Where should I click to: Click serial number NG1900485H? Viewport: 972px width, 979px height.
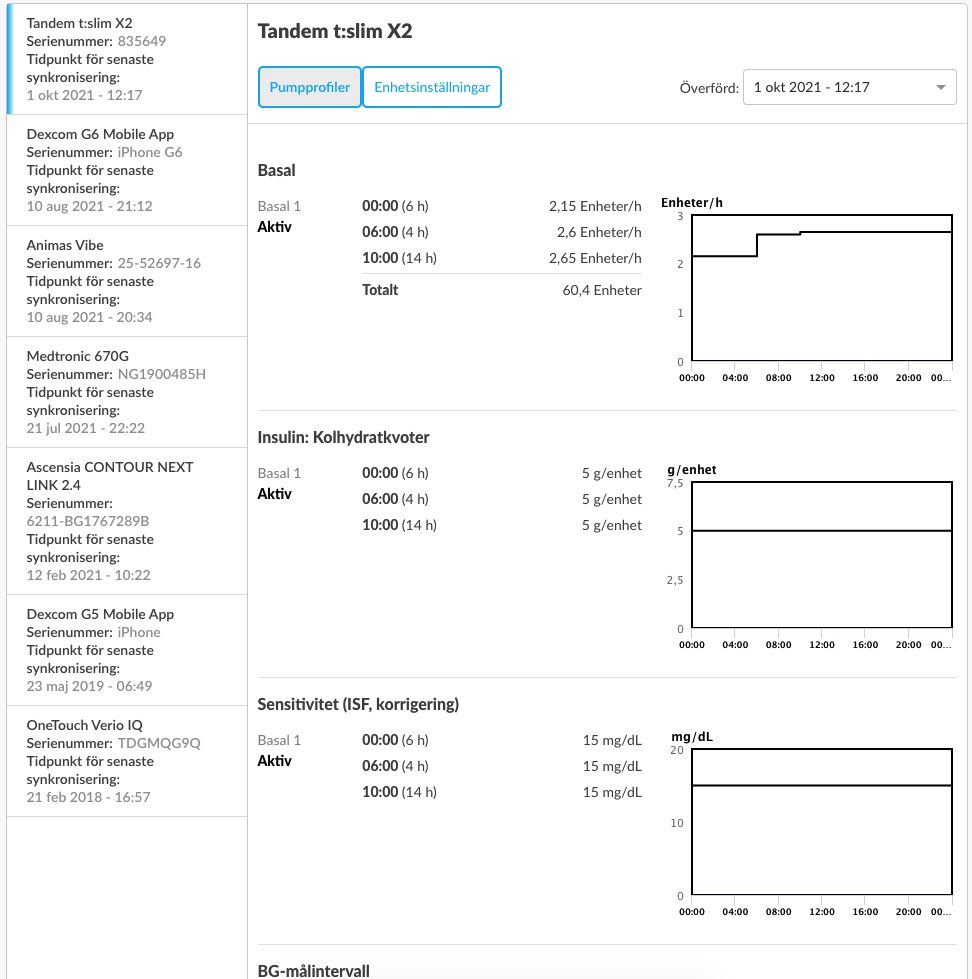162,374
